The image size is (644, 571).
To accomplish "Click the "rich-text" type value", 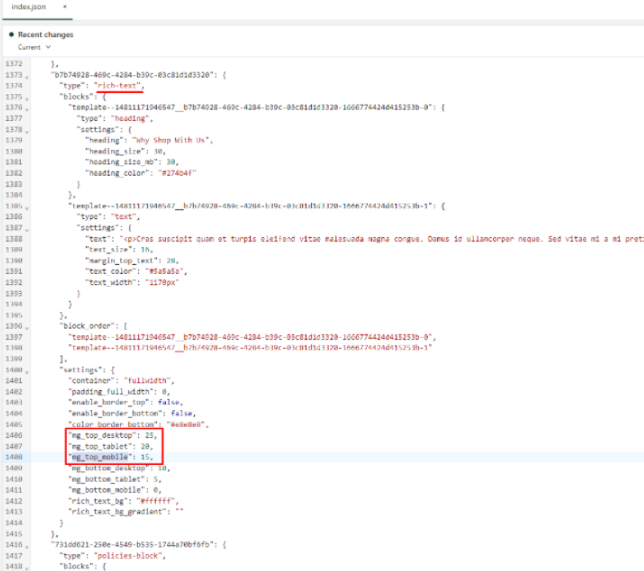I will (118, 85).
